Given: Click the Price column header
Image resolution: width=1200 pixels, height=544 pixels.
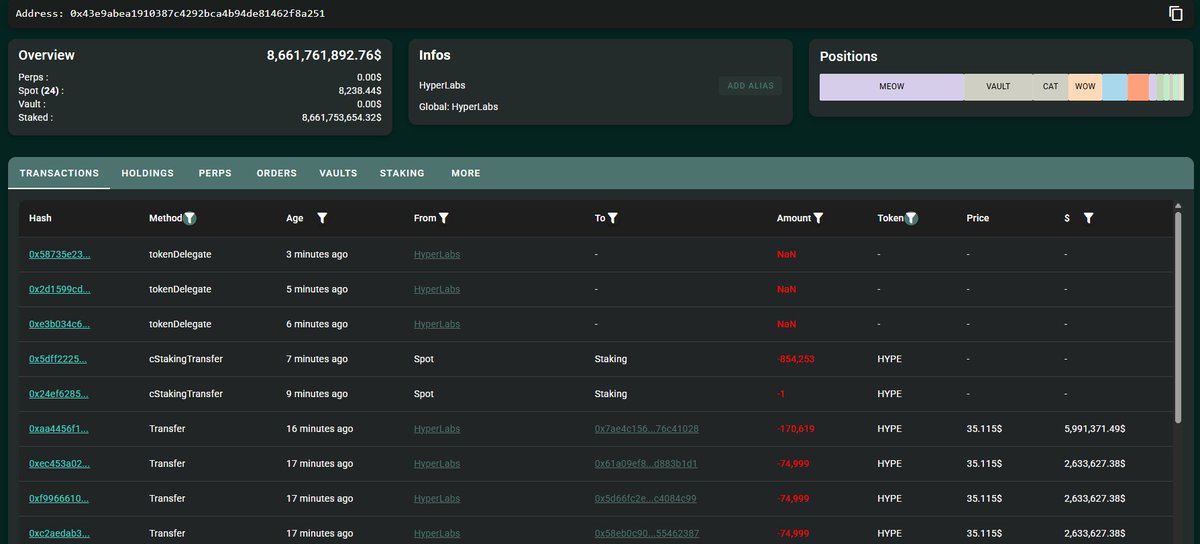Looking at the screenshot, I should coord(978,218).
